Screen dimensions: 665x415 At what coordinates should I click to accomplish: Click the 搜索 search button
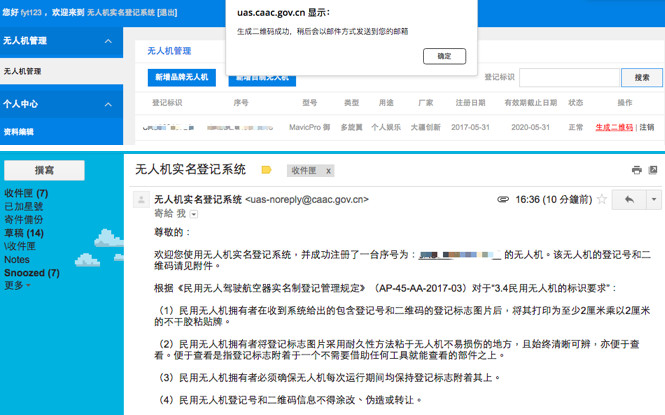(x=641, y=77)
